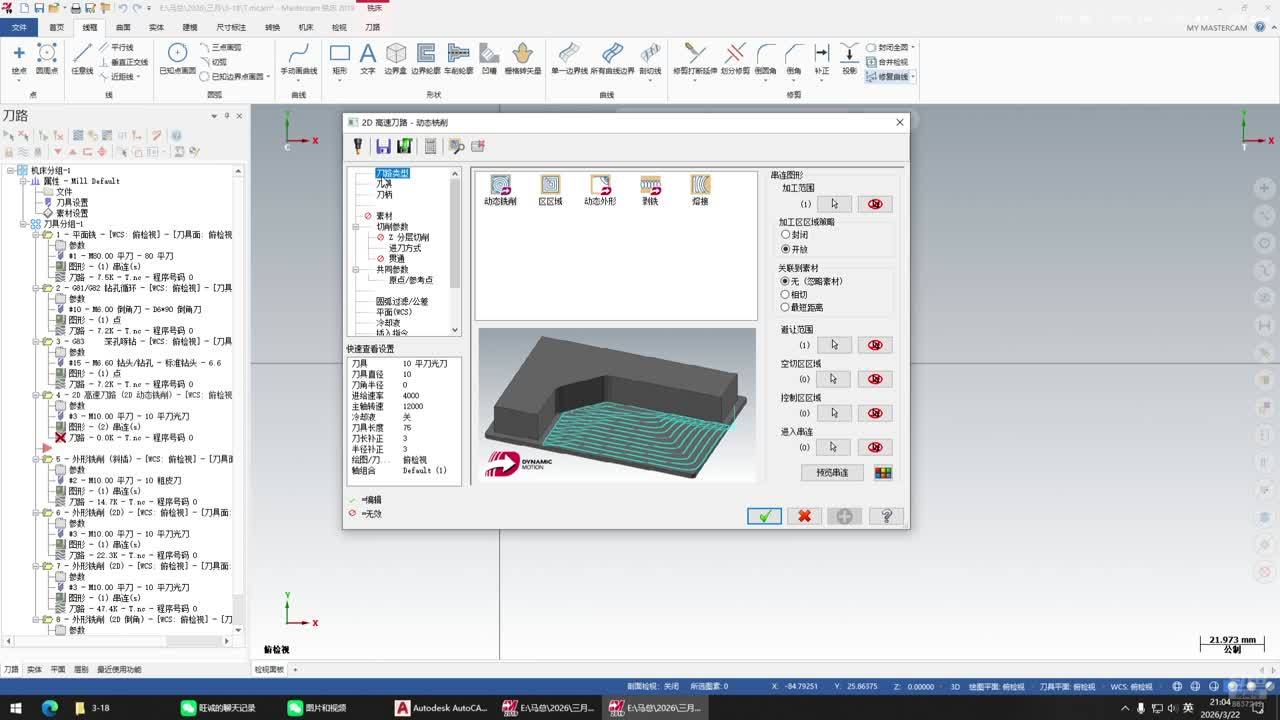1280x720 pixels.
Task: Open the color grid swatch button
Action: pyautogui.click(x=883, y=473)
